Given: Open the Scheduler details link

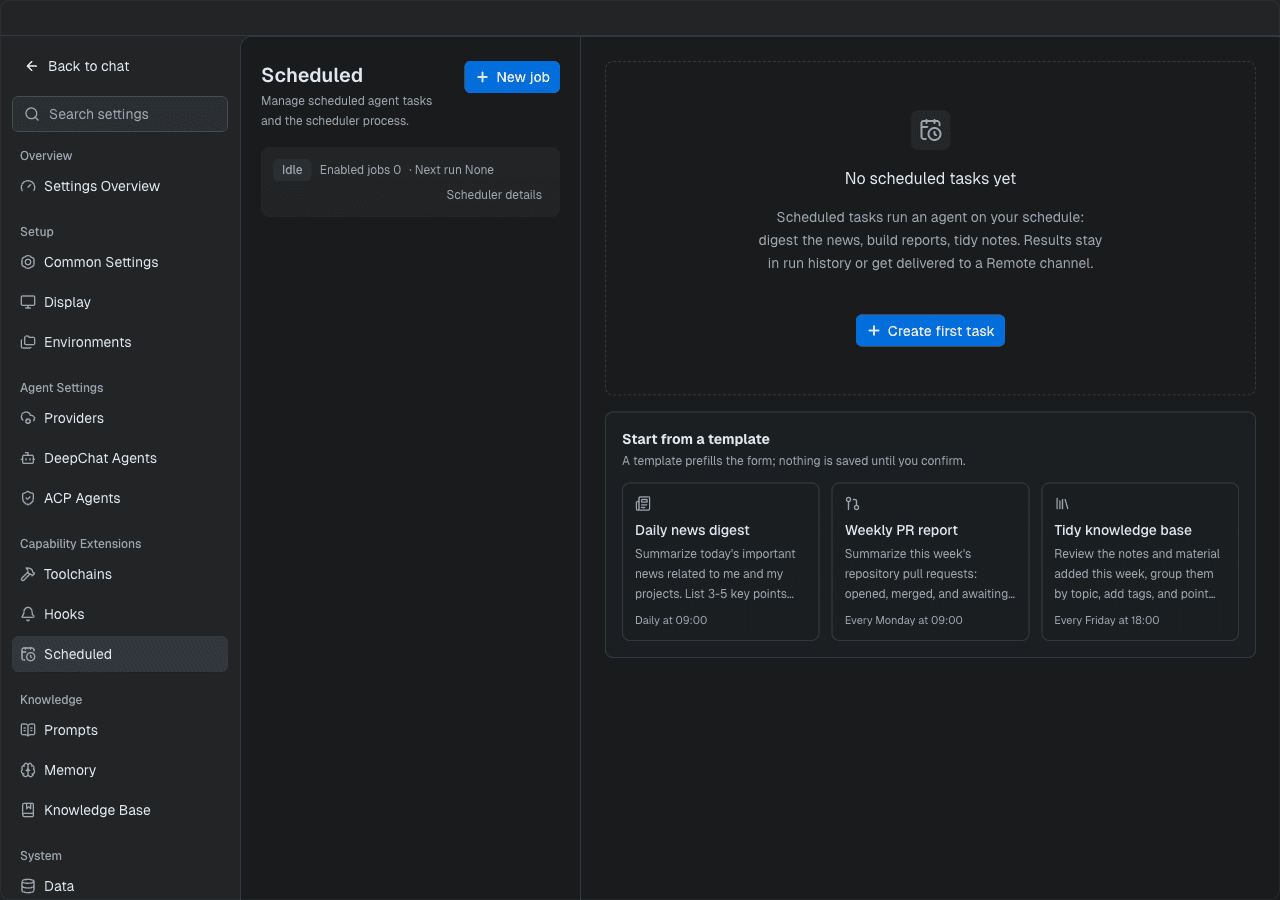Looking at the screenshot, I should [494, 195].
